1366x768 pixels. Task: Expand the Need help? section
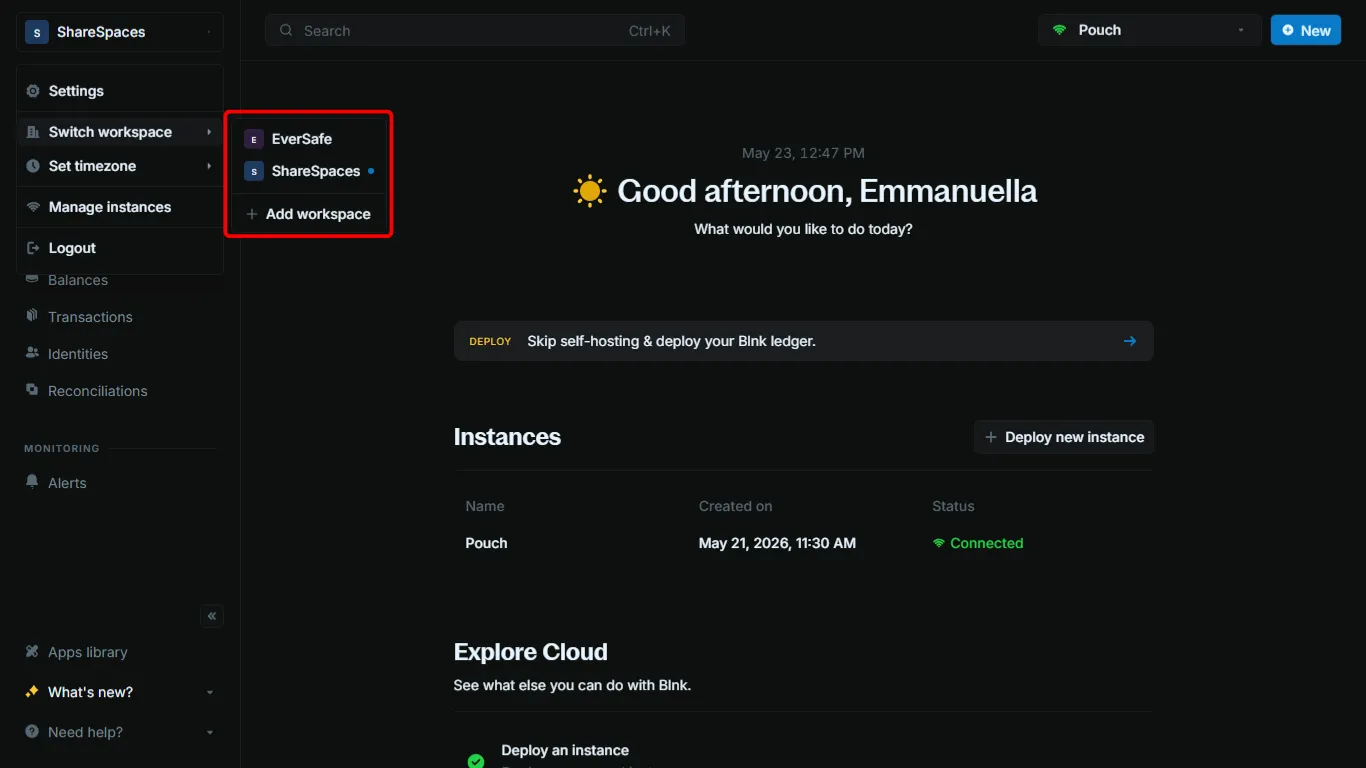coord(119,732)
